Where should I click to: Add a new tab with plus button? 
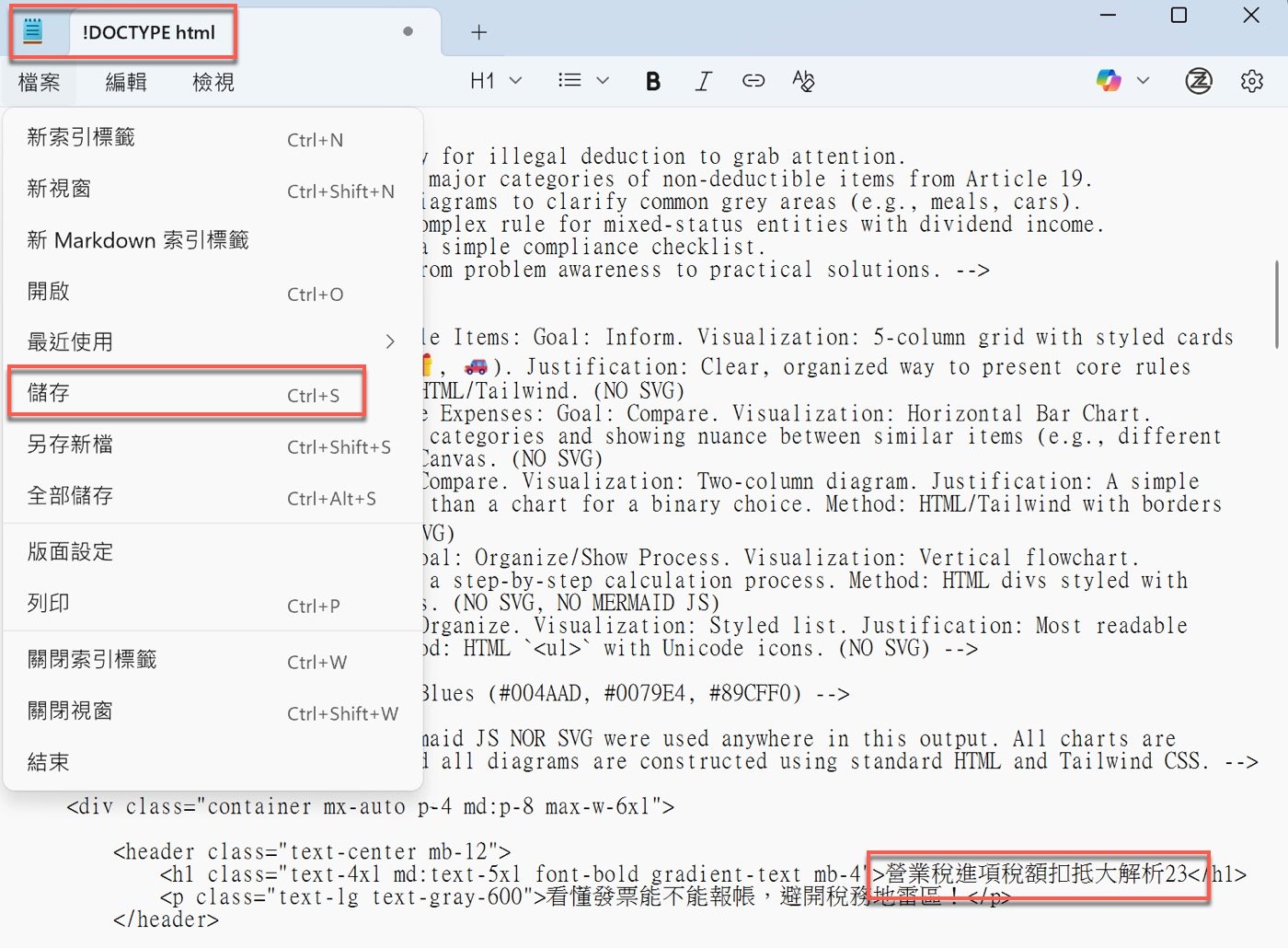(x=478, y=32)
